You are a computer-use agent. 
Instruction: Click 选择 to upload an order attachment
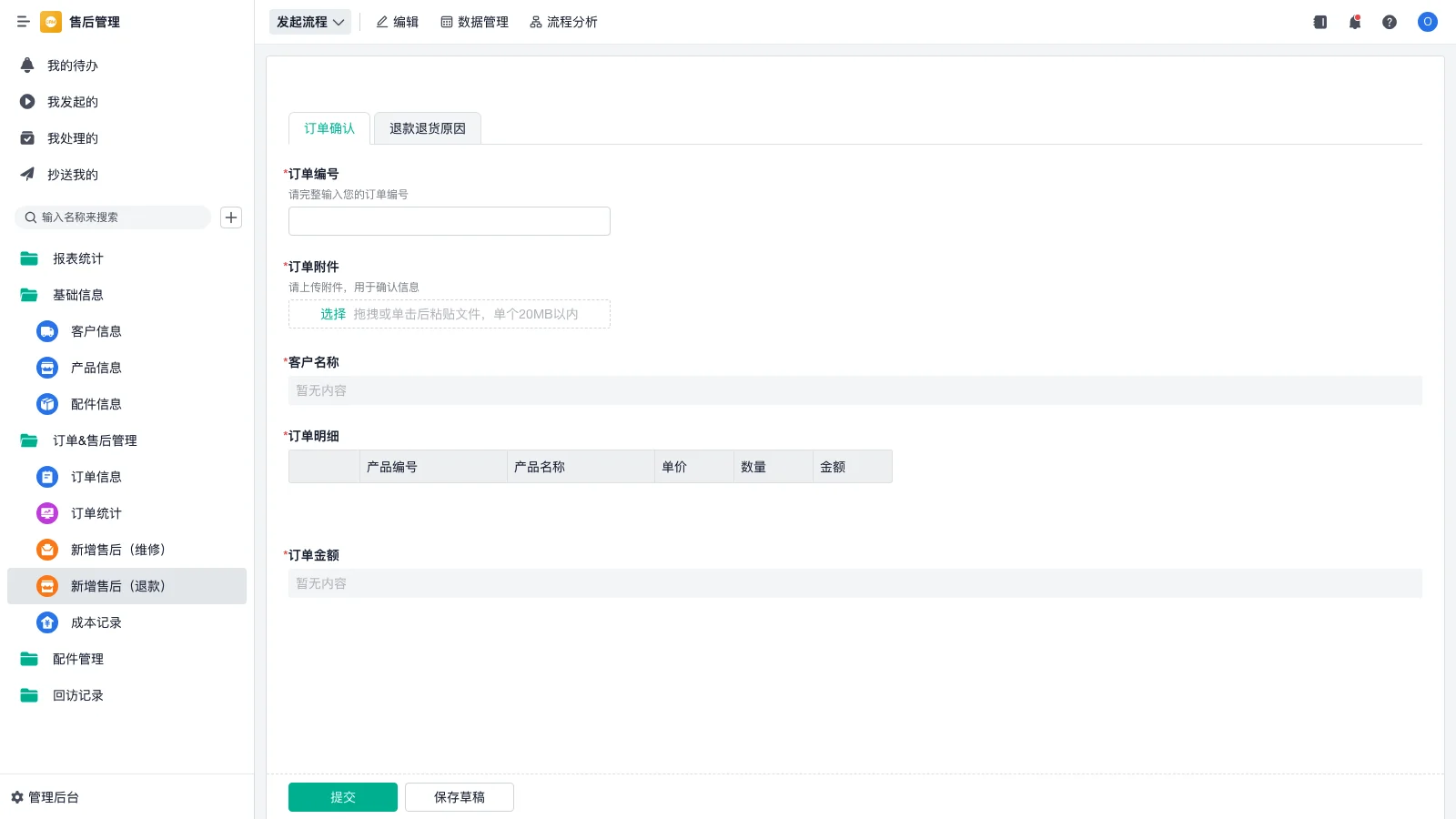click(333, 314)
